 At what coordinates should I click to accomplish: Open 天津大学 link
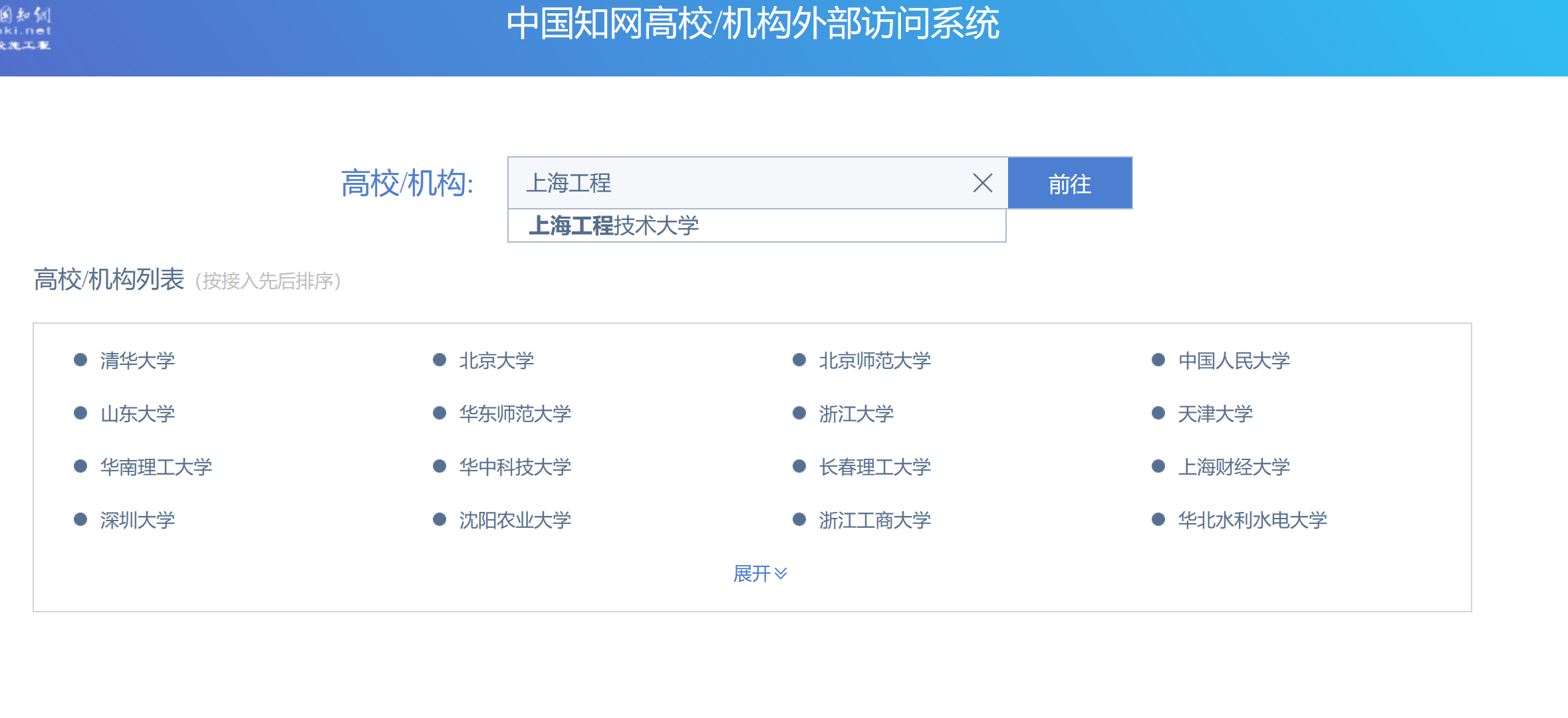[1215, 414]
